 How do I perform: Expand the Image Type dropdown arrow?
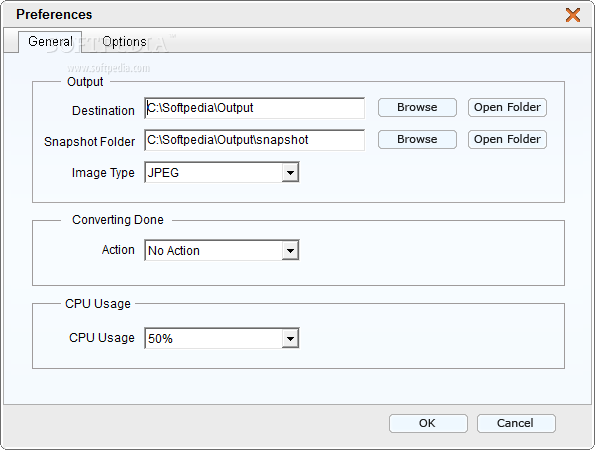[290, 173]
